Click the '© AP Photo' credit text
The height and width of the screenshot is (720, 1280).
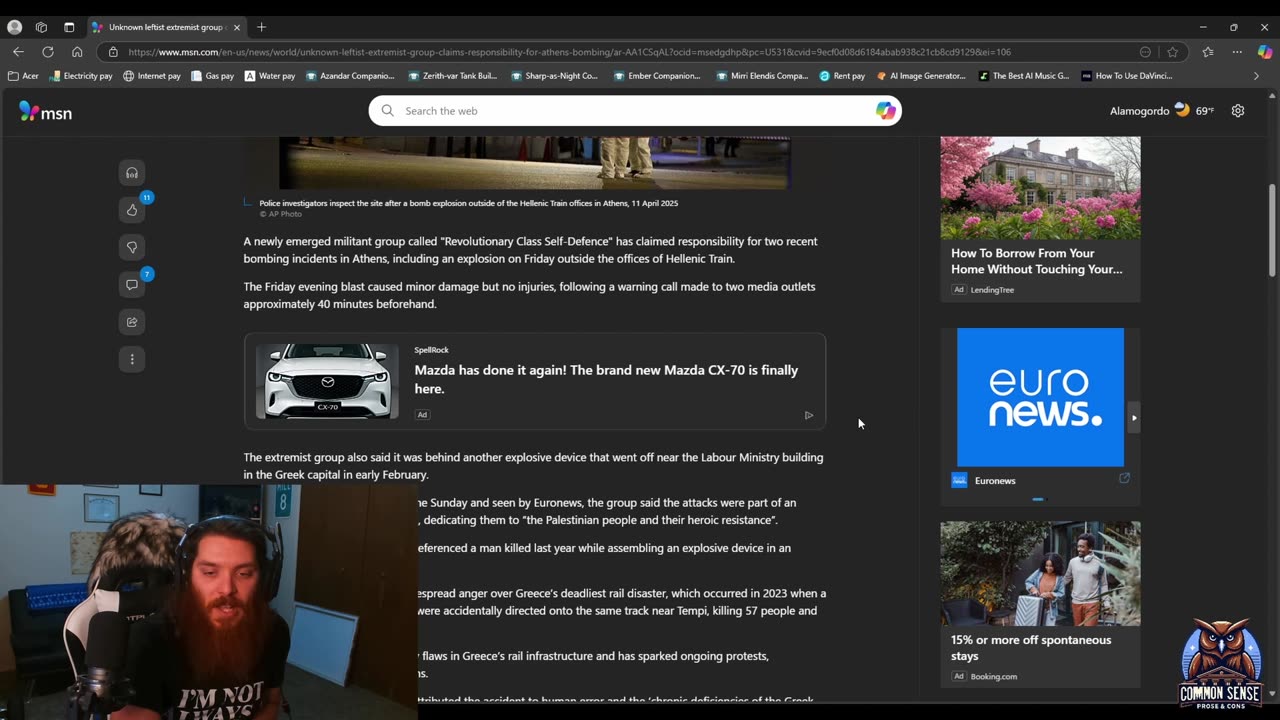[280, 214]
